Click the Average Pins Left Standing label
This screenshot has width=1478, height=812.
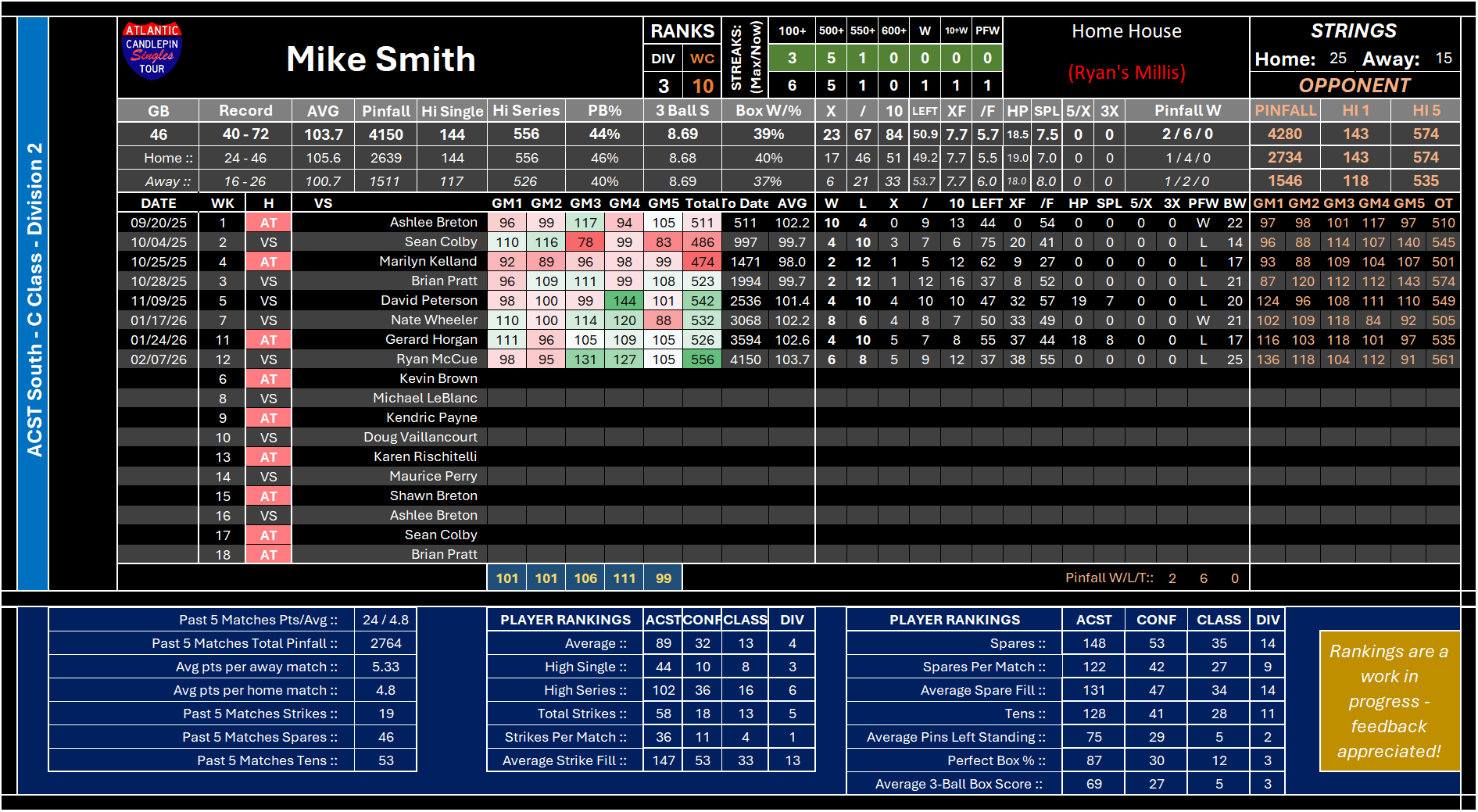coord(955,737)
